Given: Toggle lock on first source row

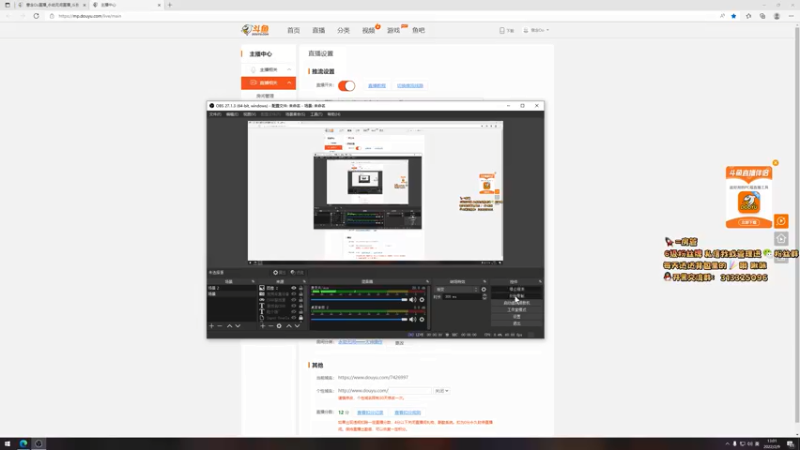Looking at the screenshot, I should point(301,288).
